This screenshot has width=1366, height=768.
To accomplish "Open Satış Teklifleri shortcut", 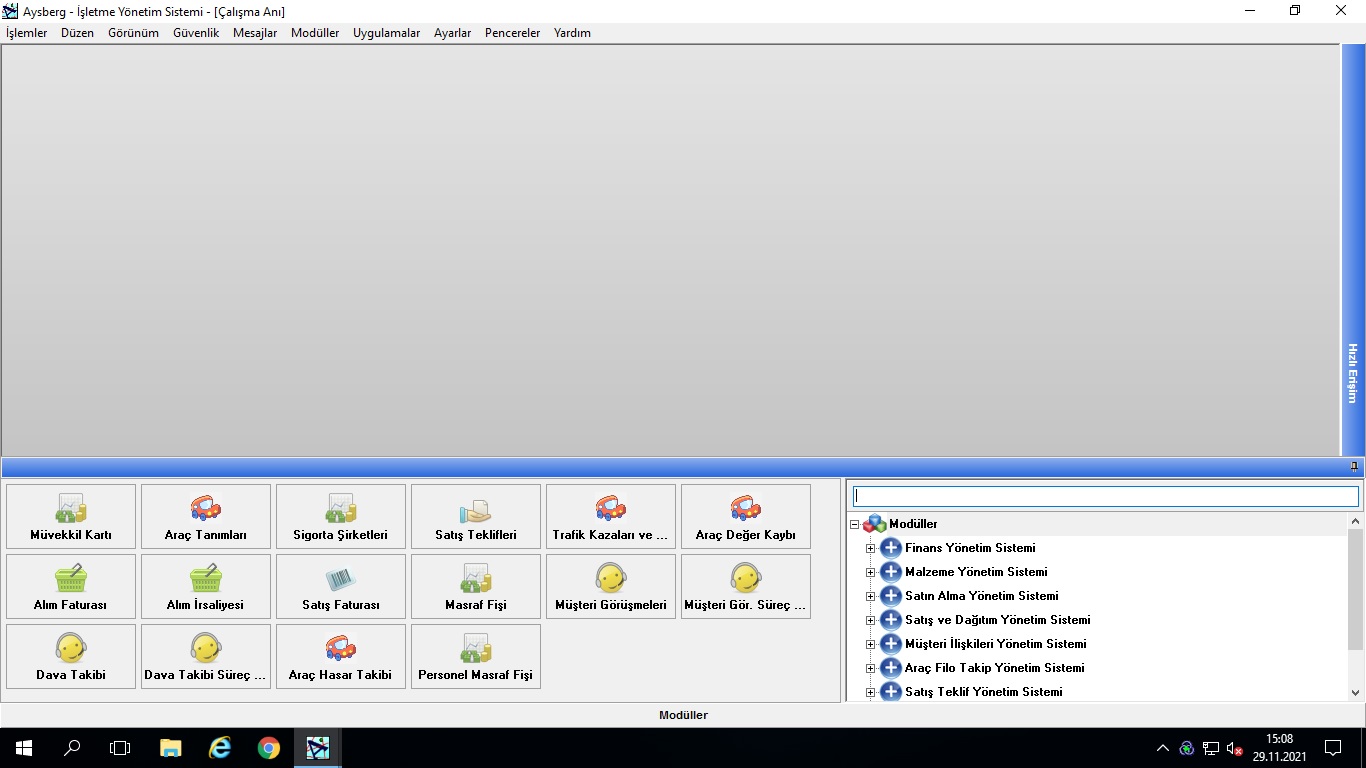I will 476,516.
